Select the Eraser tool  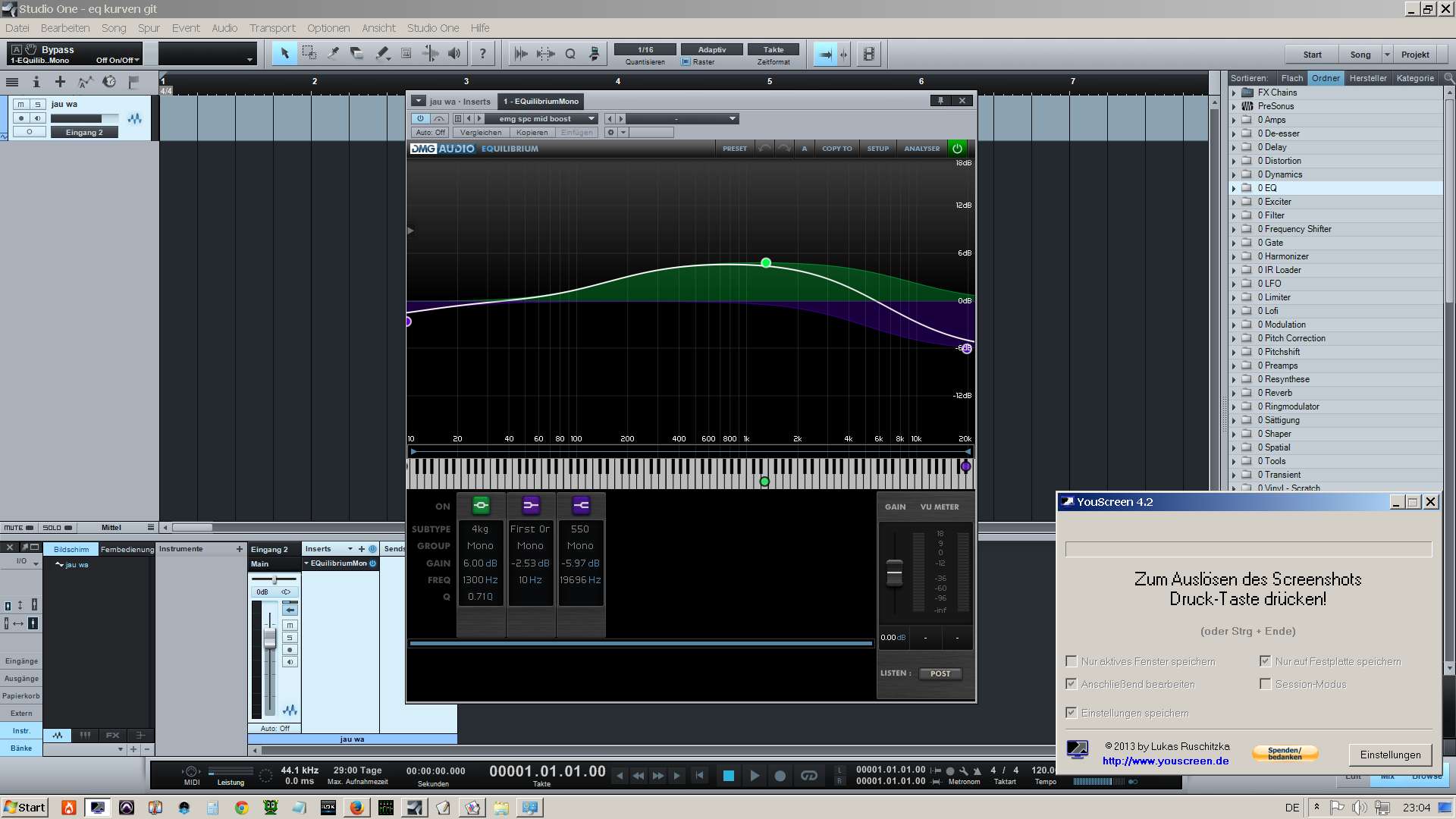point(357,54)
